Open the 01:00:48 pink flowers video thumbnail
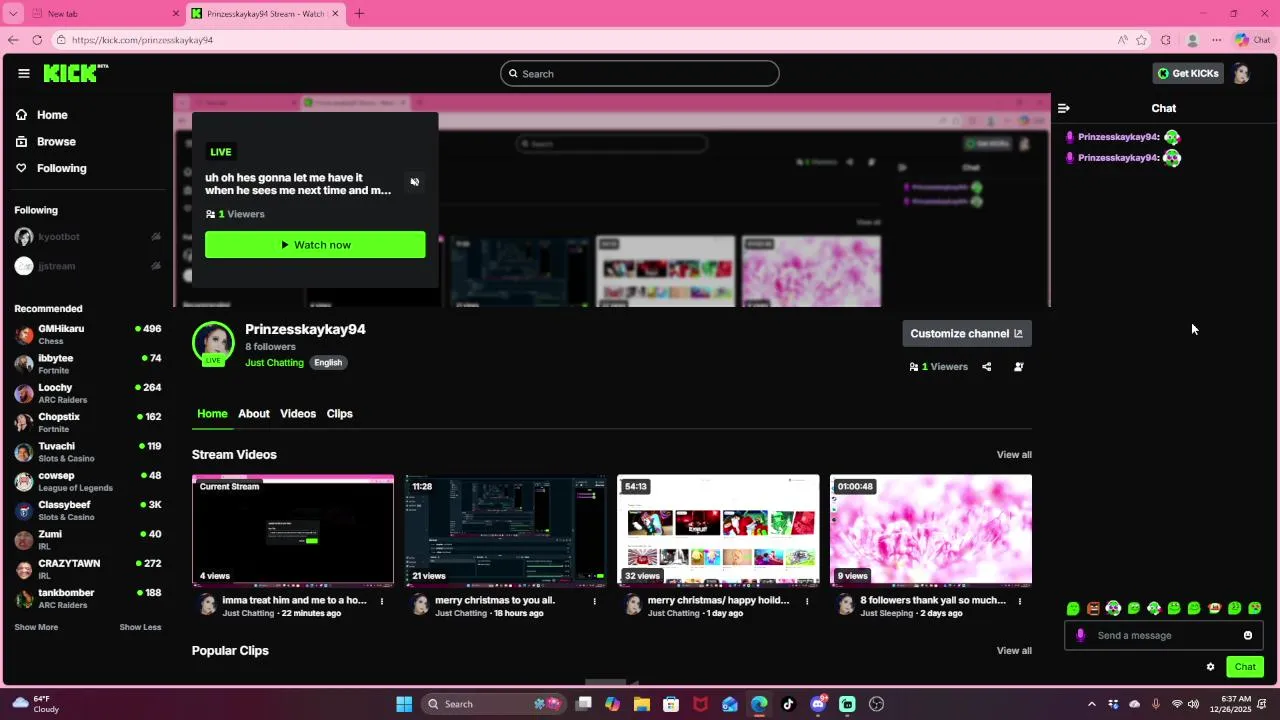The width and height of the screenshot is (1280, 720). point(931,530)
